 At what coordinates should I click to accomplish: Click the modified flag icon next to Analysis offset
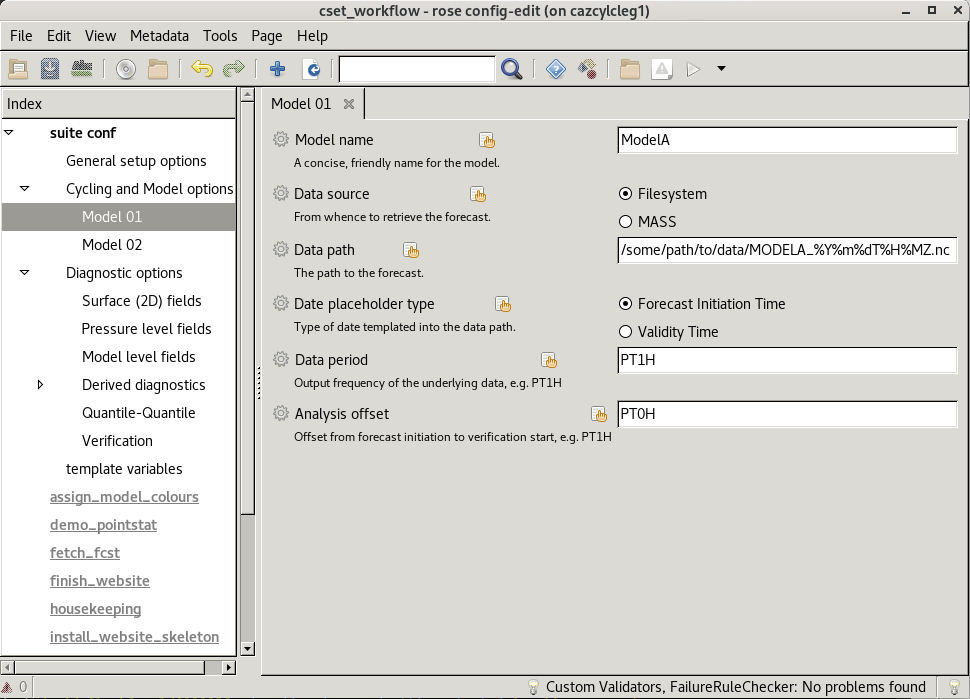[598, 414]
